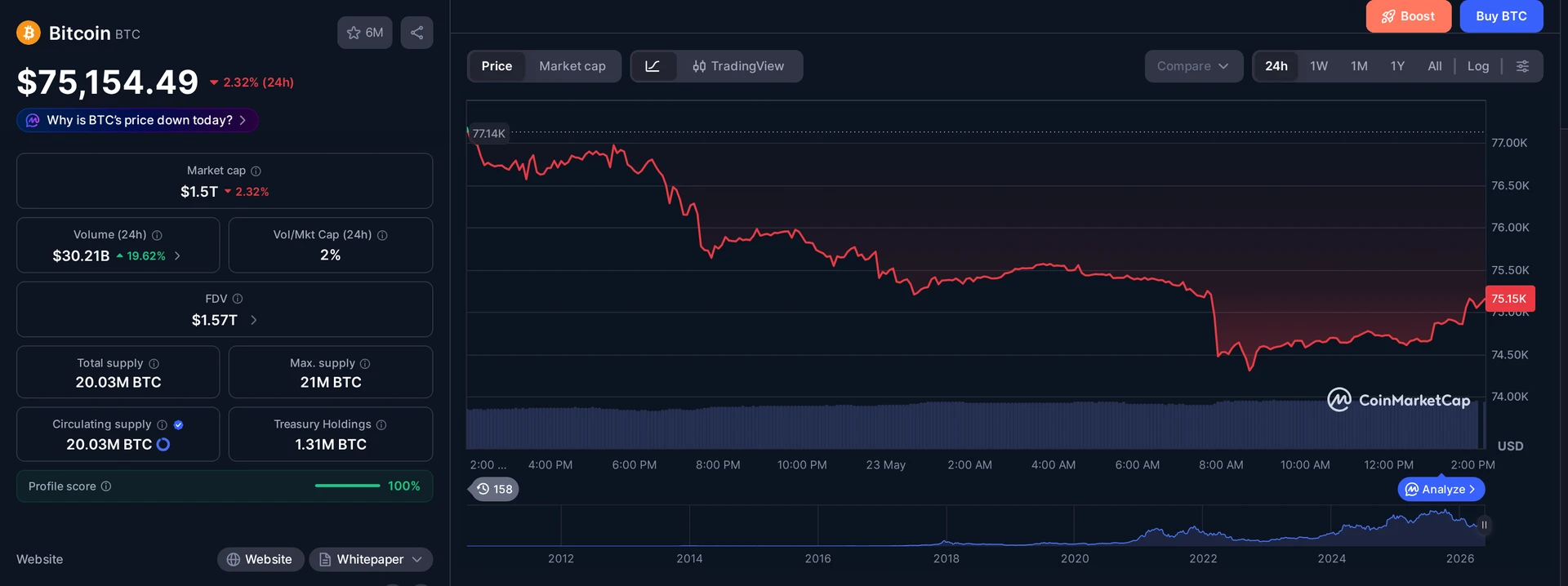Choose the 24h time range
Screen dimensions: 1568x586
pos(1276,66)
